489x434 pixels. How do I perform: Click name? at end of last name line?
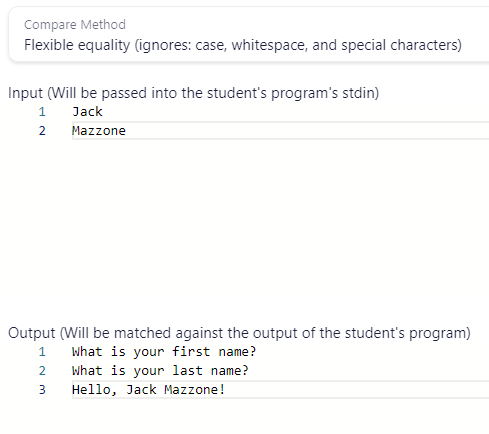pos(230,371)
